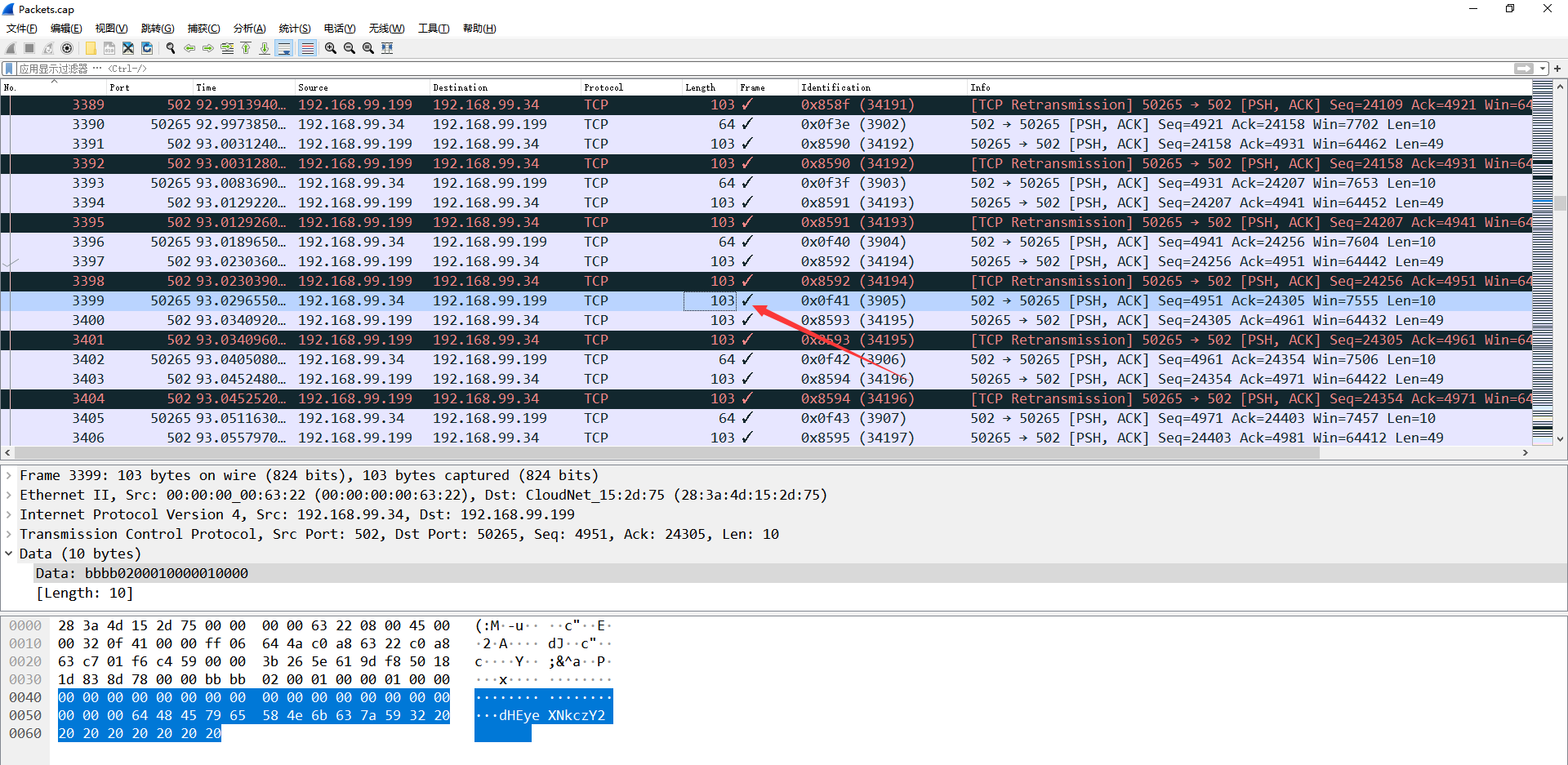Open the 工具(T) menu
The width and height of the screenshot is (1568, 765).
point(434,29)
